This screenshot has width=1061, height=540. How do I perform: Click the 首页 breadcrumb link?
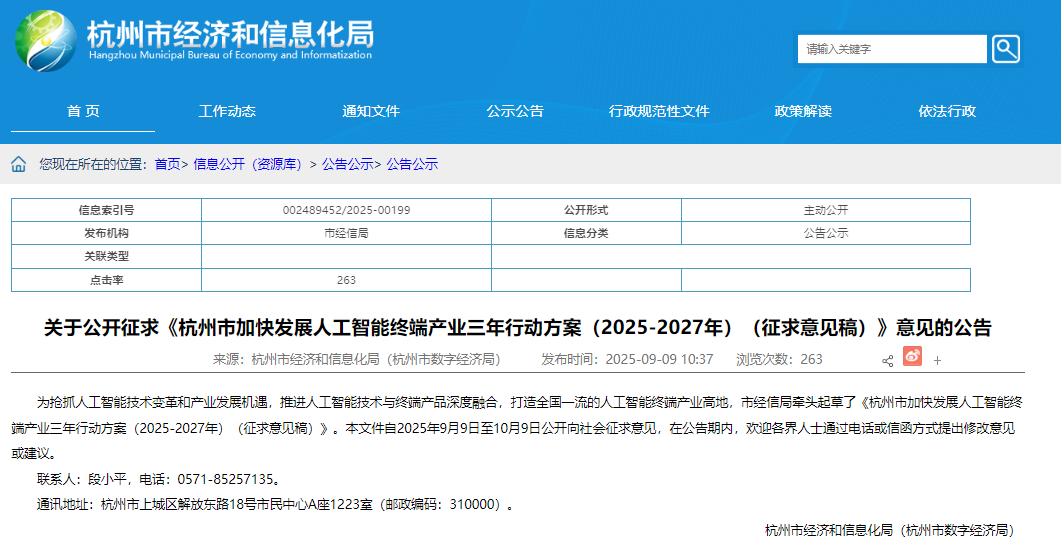point(167,164)
